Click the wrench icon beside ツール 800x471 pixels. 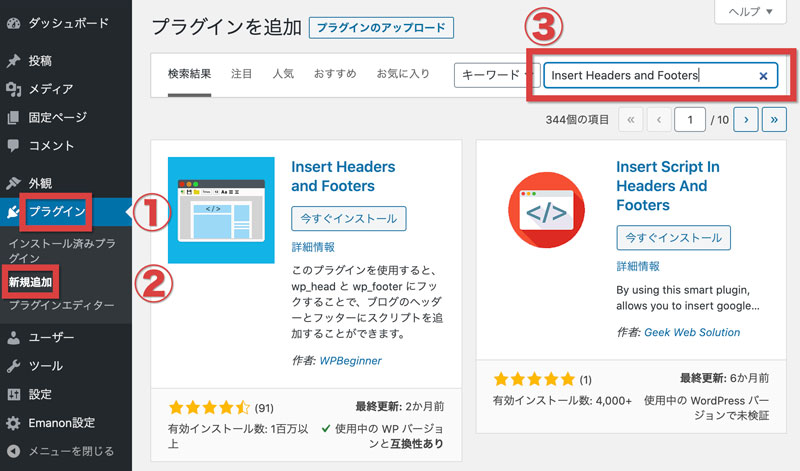(14, 366)
